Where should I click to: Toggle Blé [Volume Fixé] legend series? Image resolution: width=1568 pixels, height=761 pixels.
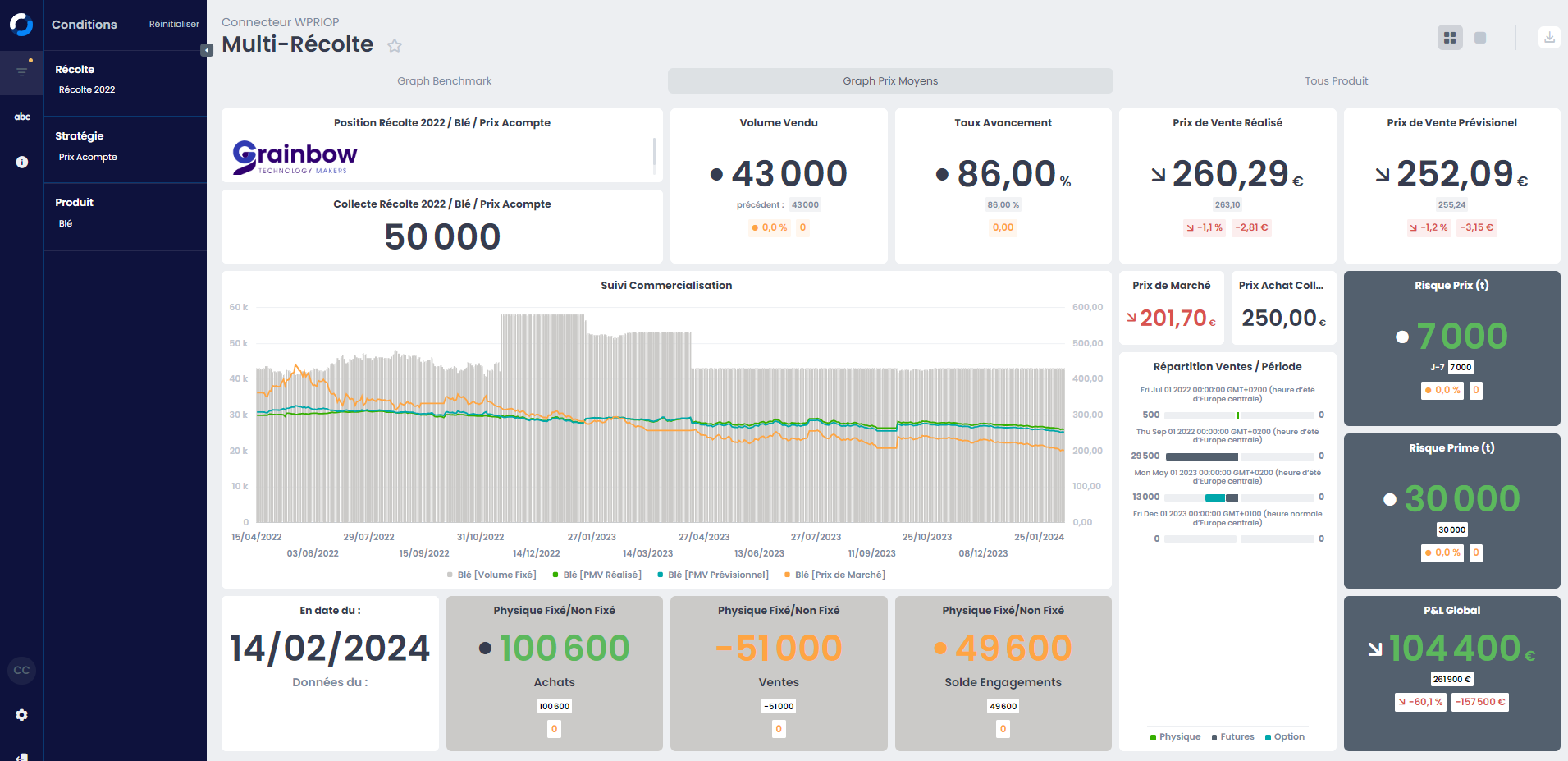[491, 575]
